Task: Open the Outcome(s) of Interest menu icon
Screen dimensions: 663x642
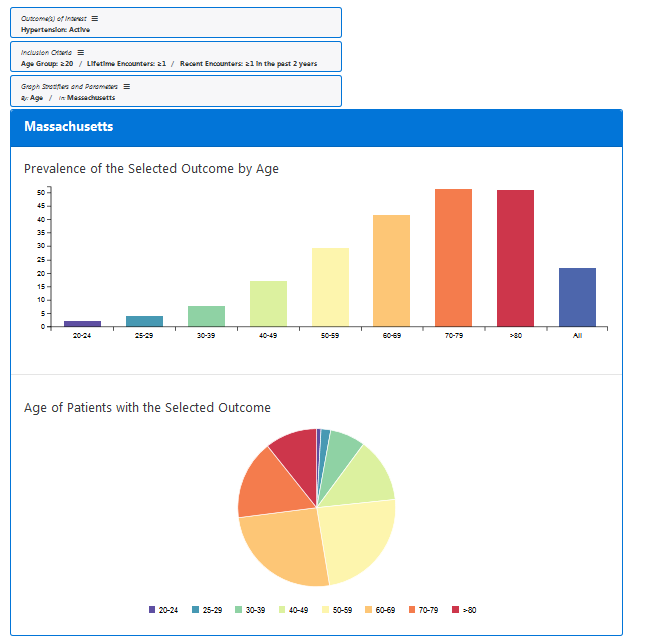Action: point(95,19)
